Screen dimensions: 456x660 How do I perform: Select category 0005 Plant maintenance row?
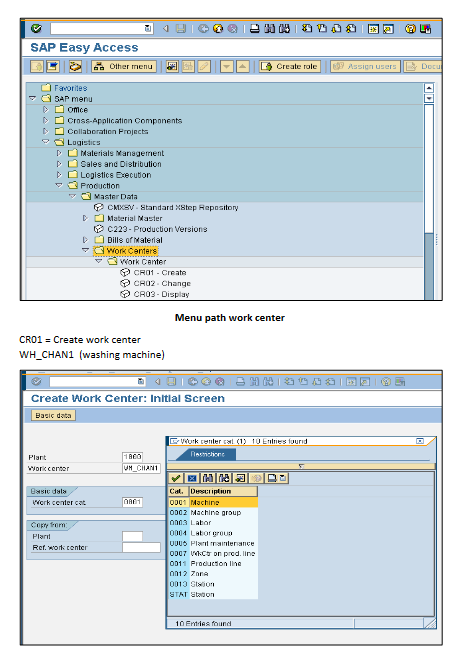click(x=213, y=543)
